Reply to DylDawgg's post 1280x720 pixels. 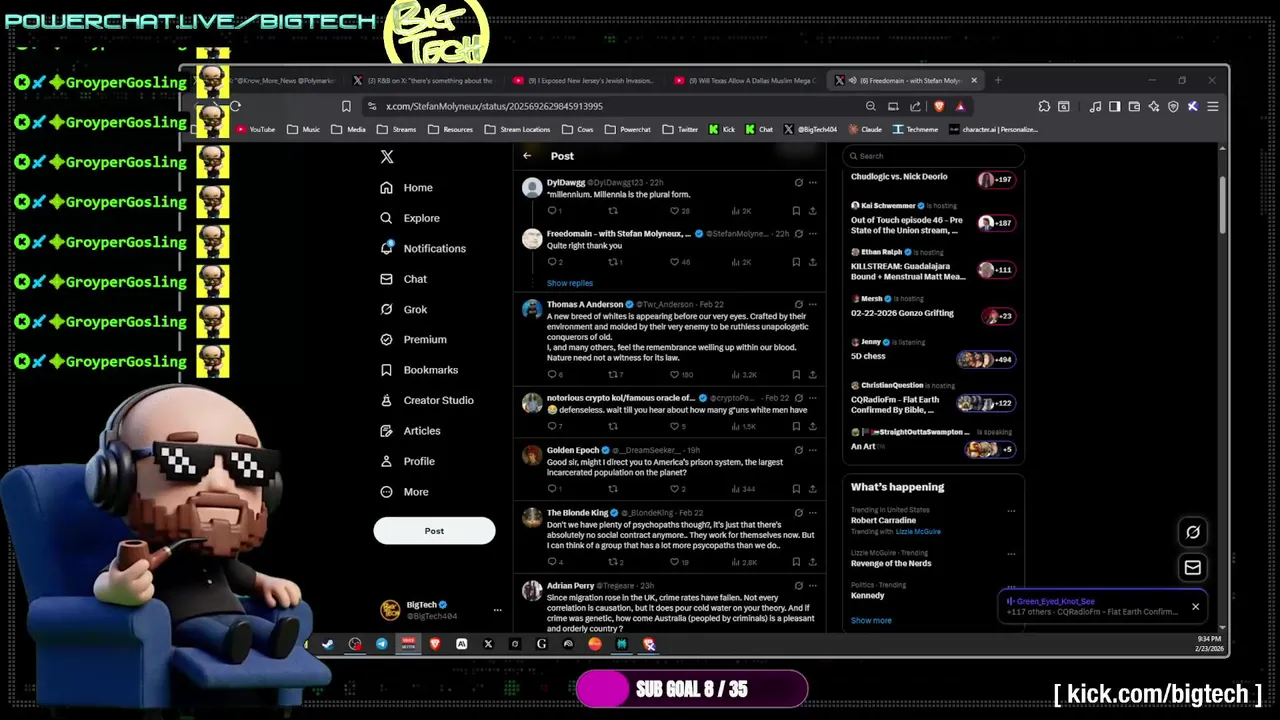click(x=552, y=211)
